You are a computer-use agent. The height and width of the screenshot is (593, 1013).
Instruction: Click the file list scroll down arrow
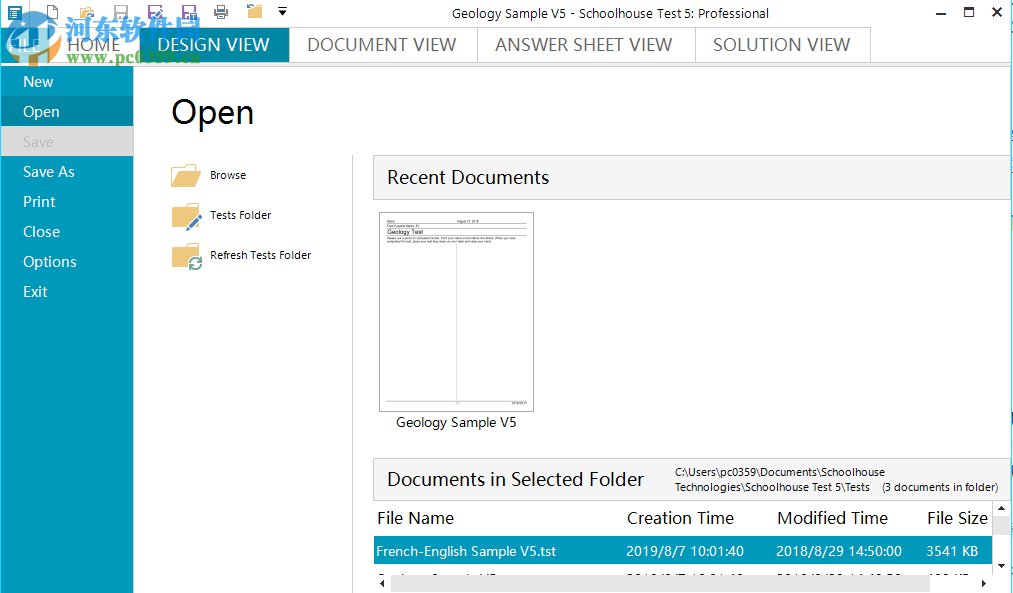point(1001,567)
